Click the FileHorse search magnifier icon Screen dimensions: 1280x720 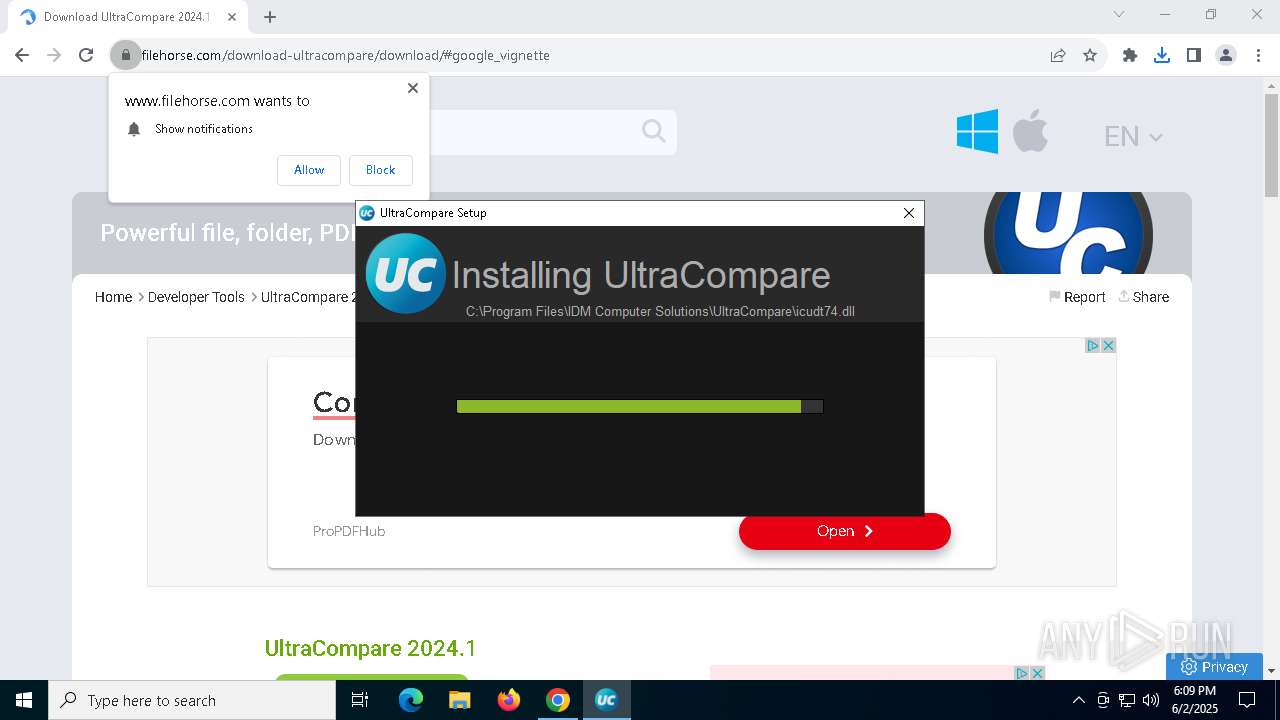pos(654,131)
